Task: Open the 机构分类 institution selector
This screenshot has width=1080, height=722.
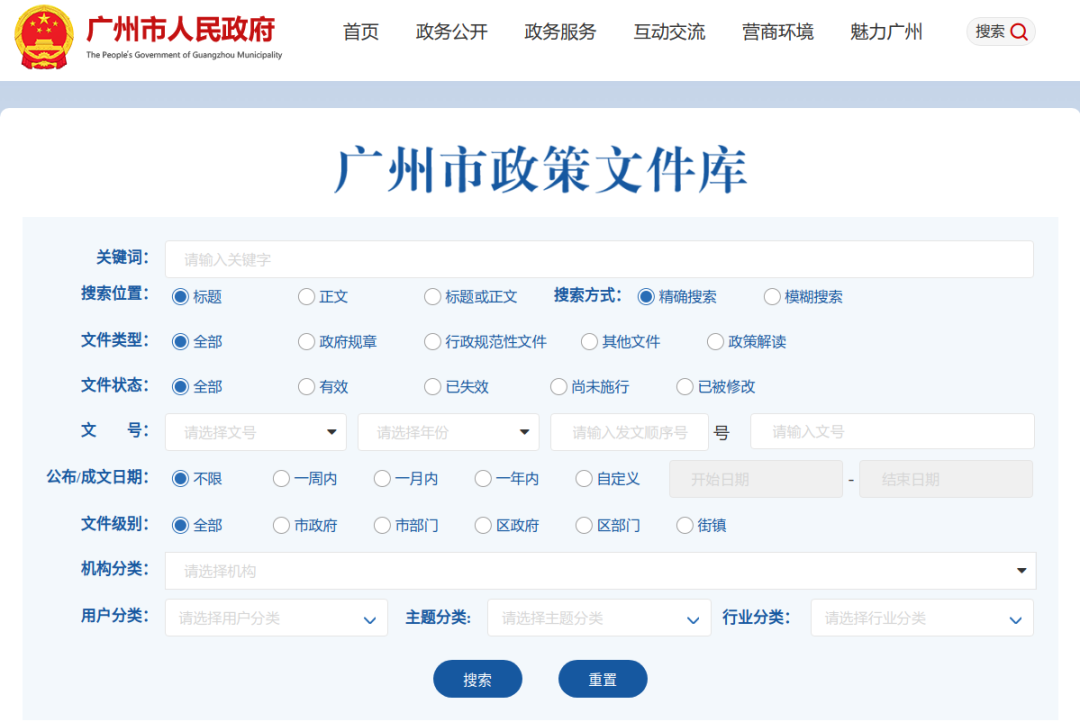Action: pyautogui.click(x=600, y=570)
